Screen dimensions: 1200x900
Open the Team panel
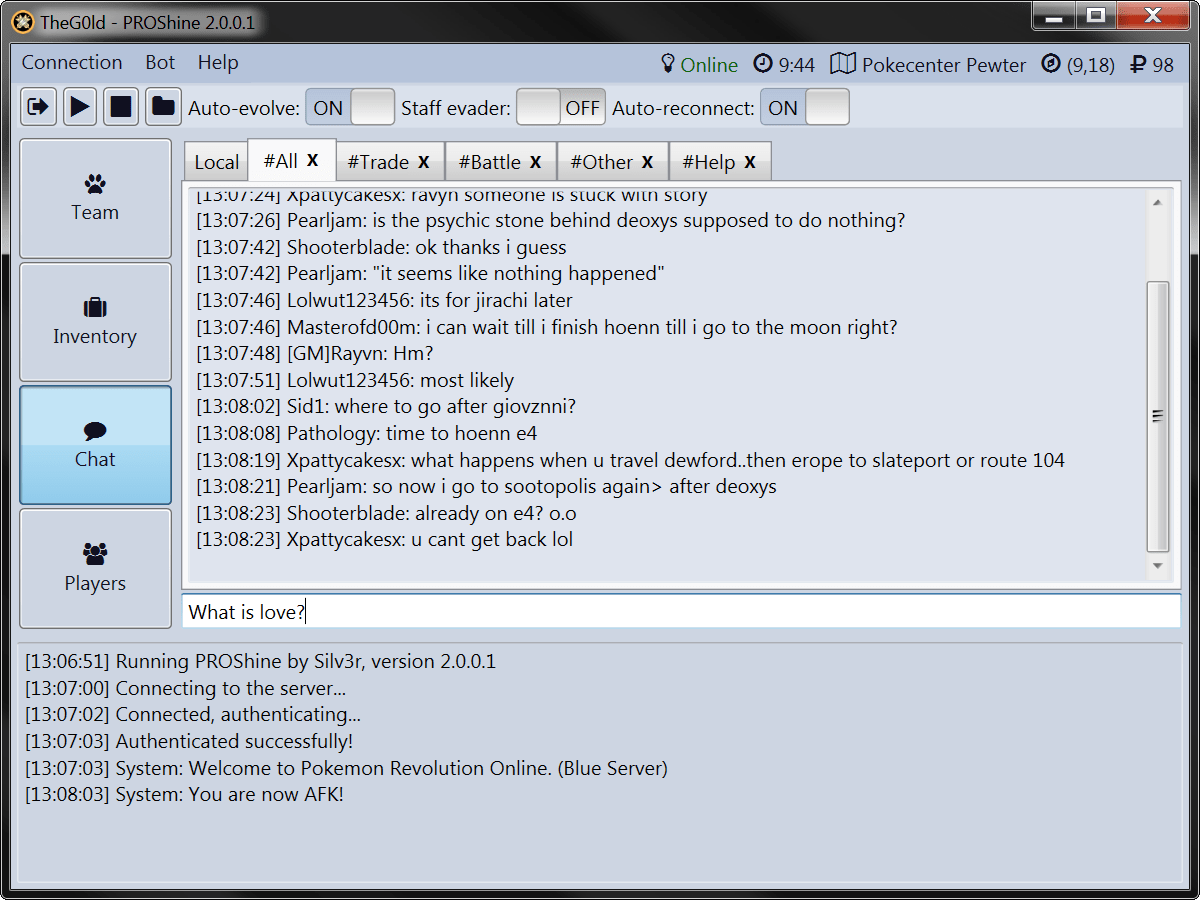95,198
